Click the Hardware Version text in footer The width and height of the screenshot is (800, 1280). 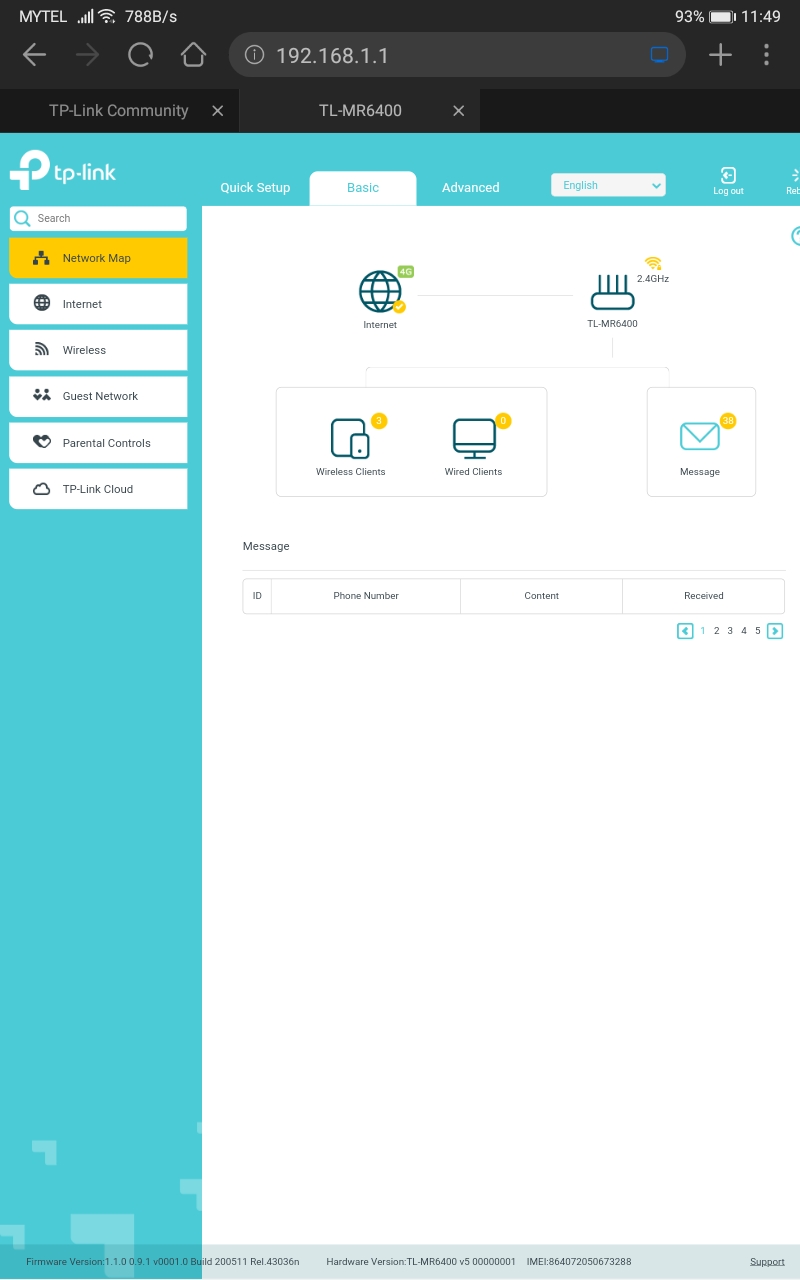point(421,1262)
